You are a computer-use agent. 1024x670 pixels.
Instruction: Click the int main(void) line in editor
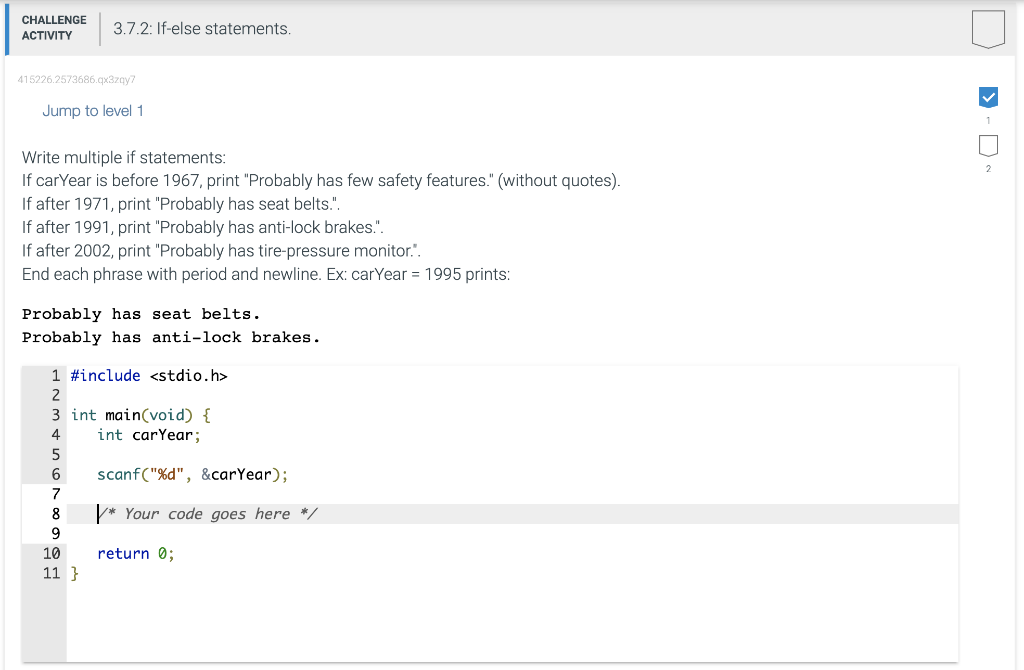pyautogui.click(x=141, y=415)
